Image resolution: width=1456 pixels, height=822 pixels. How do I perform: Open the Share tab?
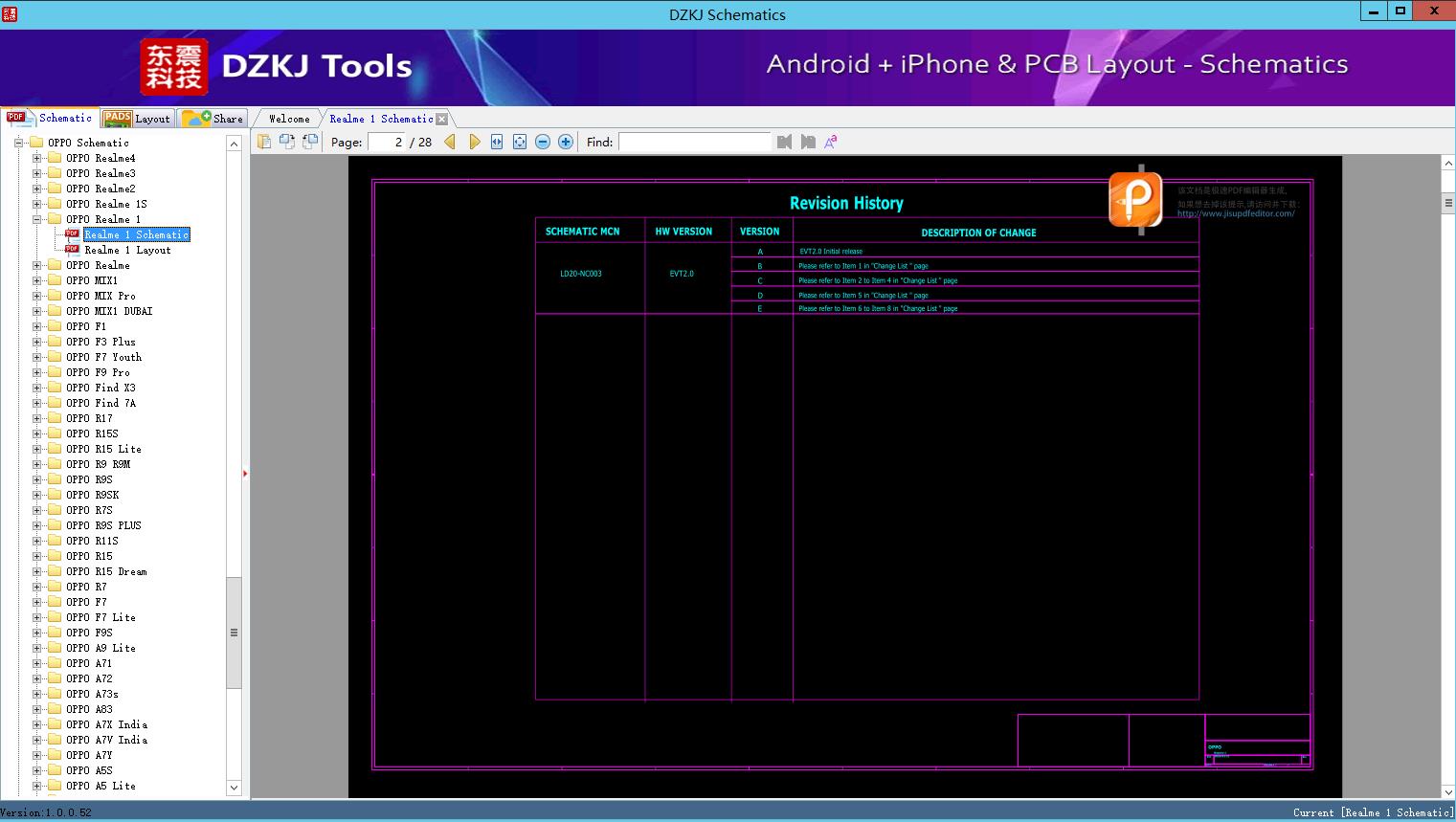(x=213, y=119)
